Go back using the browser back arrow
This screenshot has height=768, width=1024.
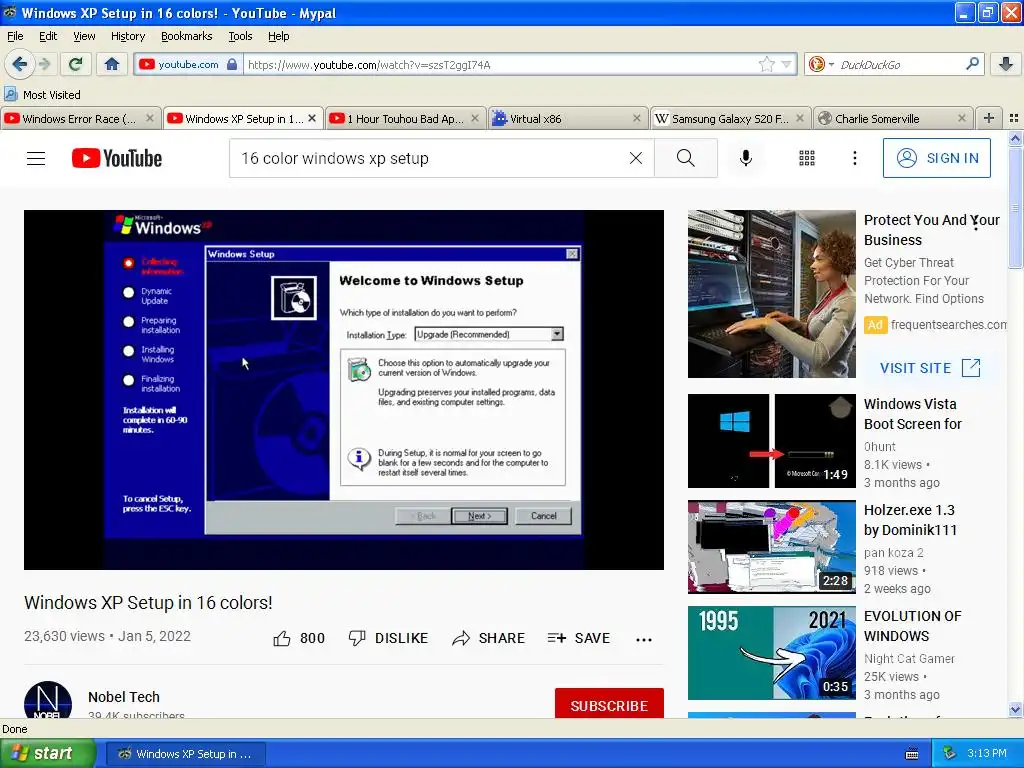click(19, 64)
